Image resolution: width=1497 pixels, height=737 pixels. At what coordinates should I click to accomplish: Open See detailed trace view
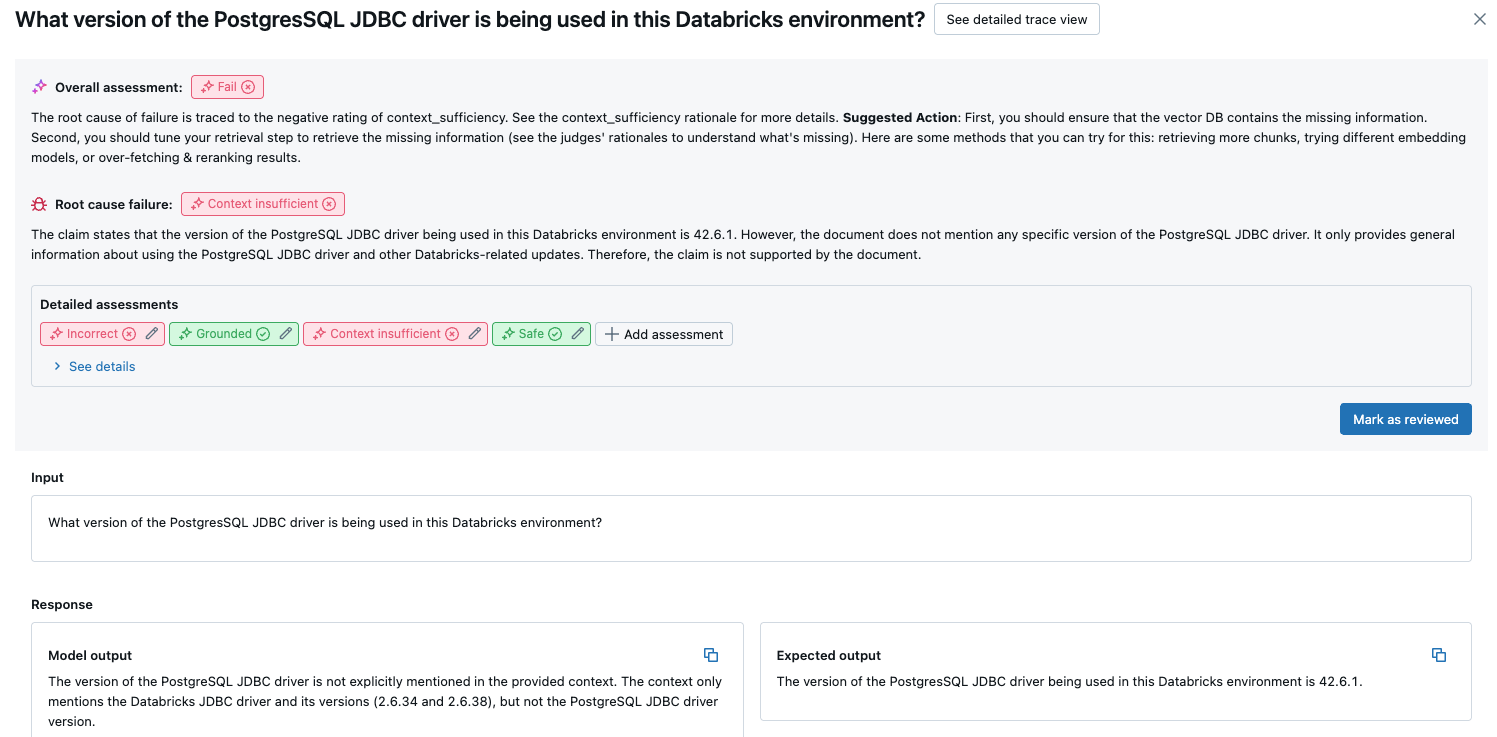[1016, 19]
